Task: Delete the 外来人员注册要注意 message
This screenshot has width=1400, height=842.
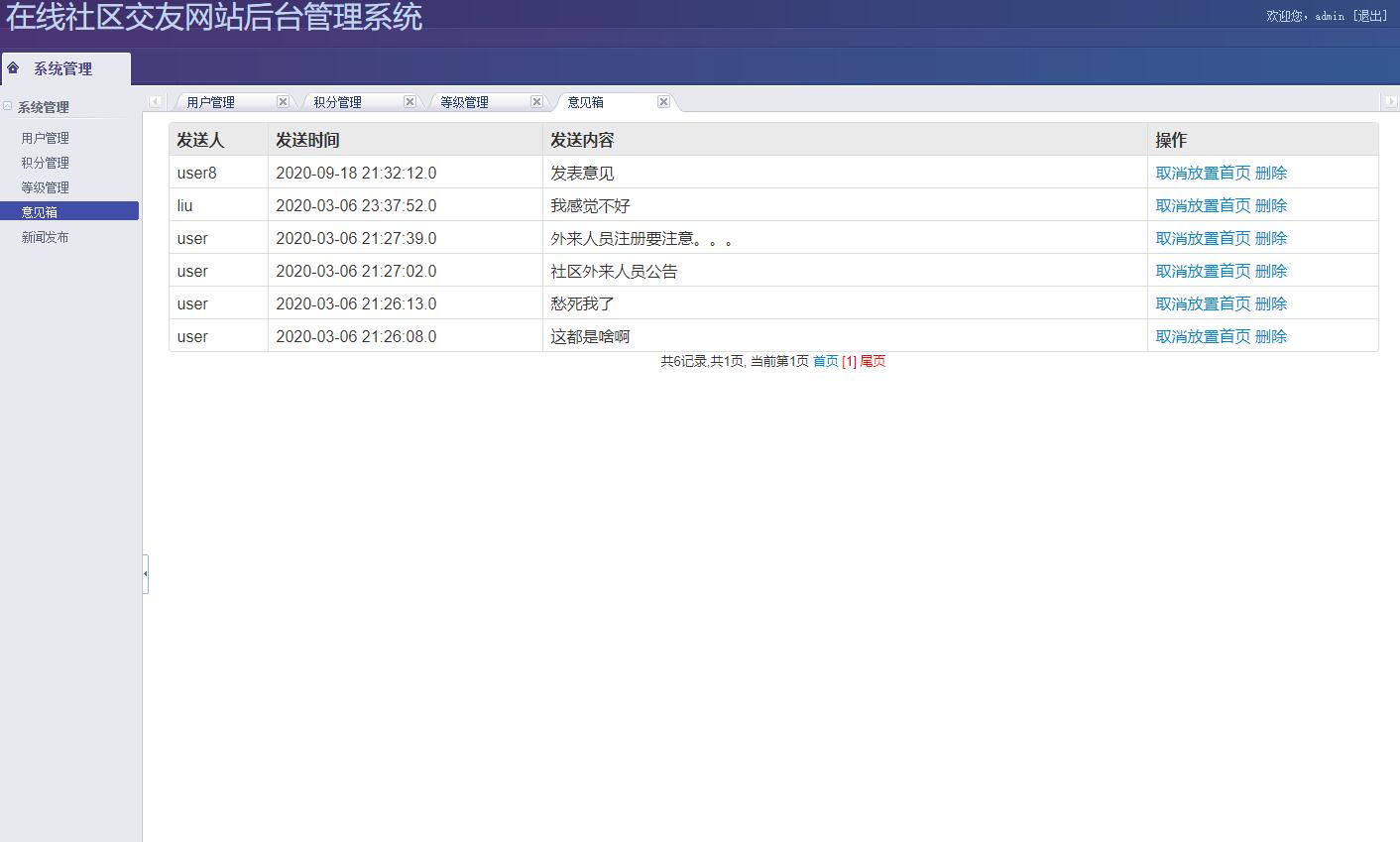Action: pyautogui.click(x=1271, y=238)
